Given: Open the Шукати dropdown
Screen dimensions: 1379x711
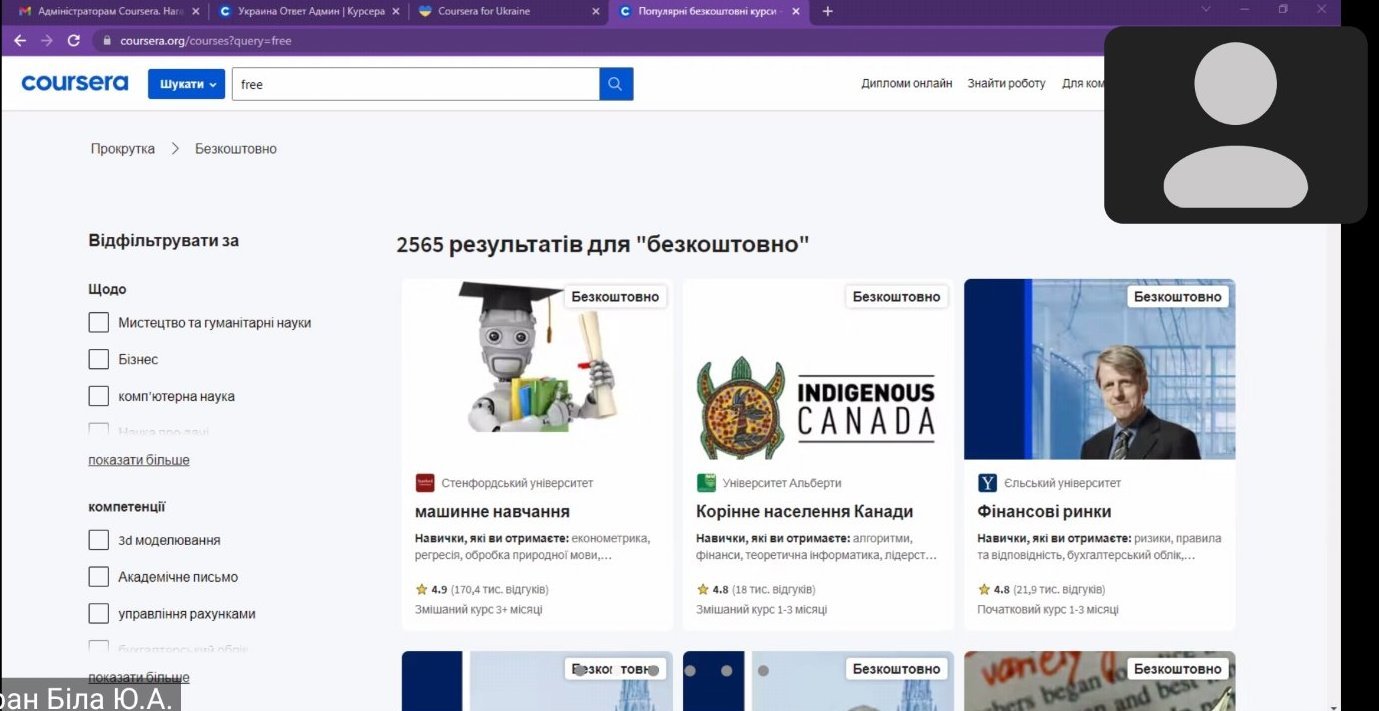Looking at the screenshot, I should pos(188,84).
